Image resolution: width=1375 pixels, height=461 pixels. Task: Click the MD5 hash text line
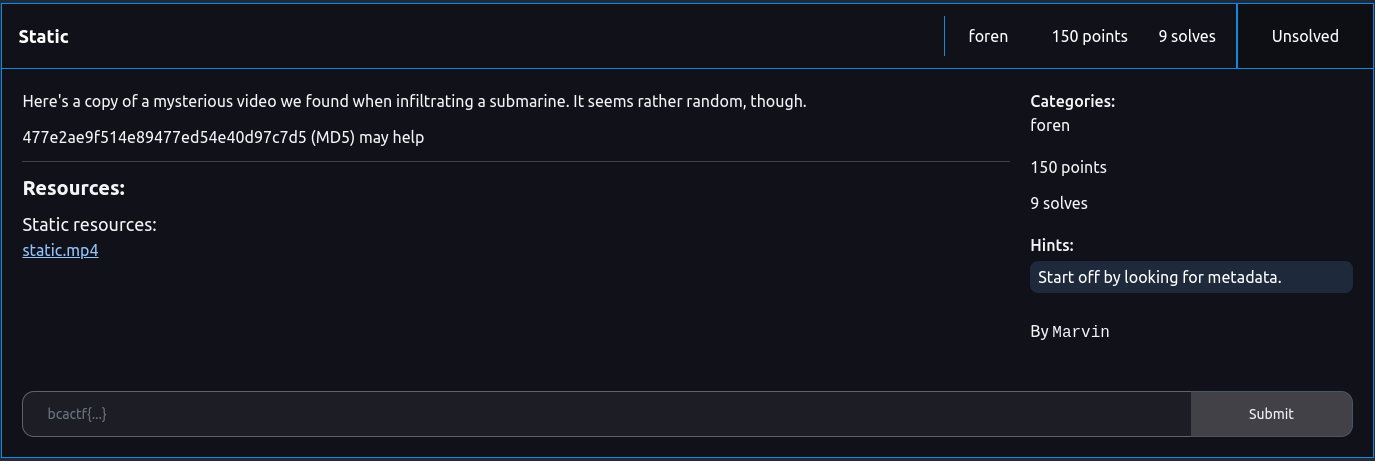click(223, 137)
